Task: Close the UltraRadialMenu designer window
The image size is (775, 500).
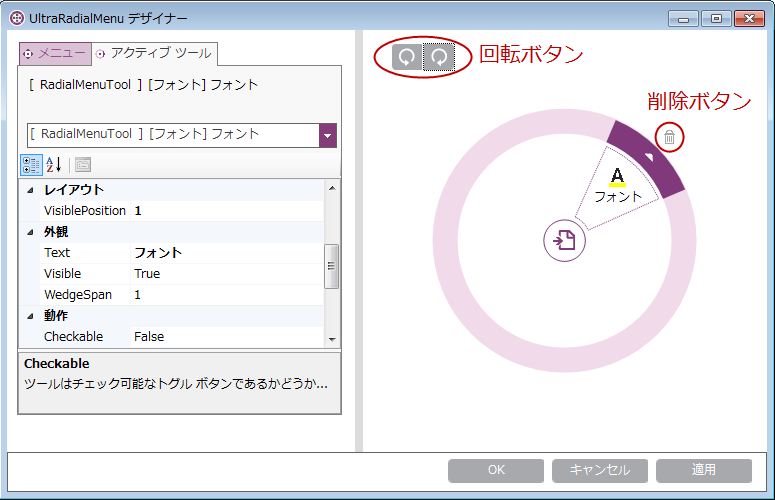Action: pos(749,19)
